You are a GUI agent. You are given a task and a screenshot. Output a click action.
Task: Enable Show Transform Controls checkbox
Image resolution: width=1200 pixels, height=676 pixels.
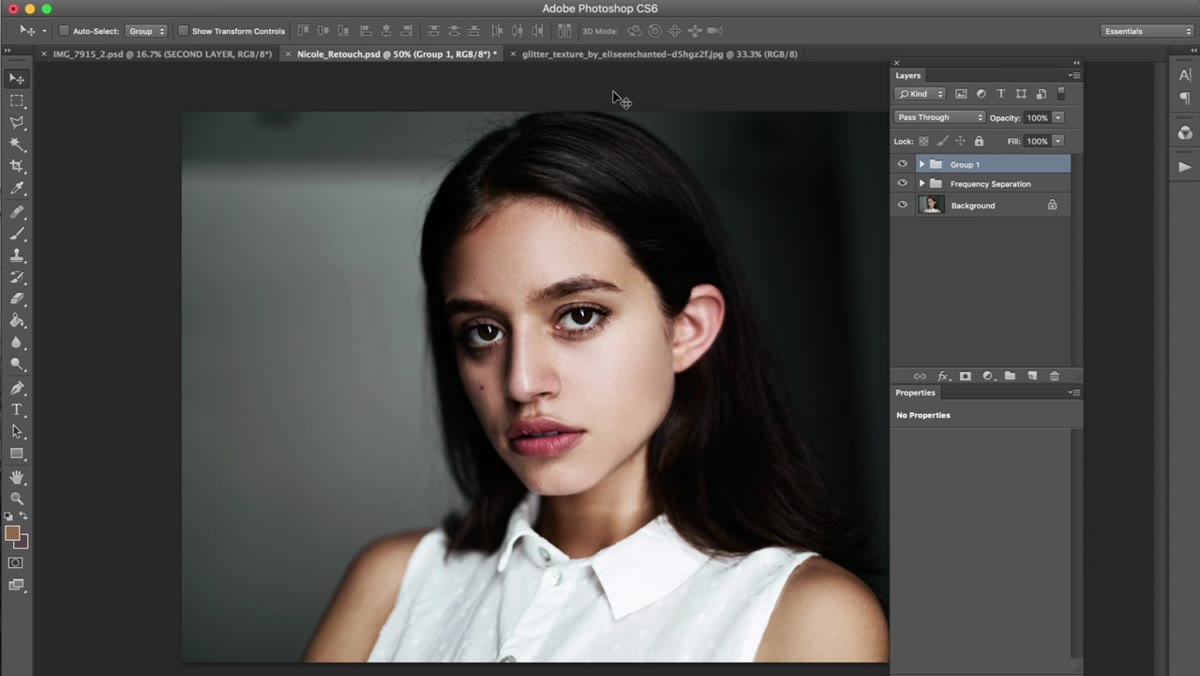click(183, 31)
